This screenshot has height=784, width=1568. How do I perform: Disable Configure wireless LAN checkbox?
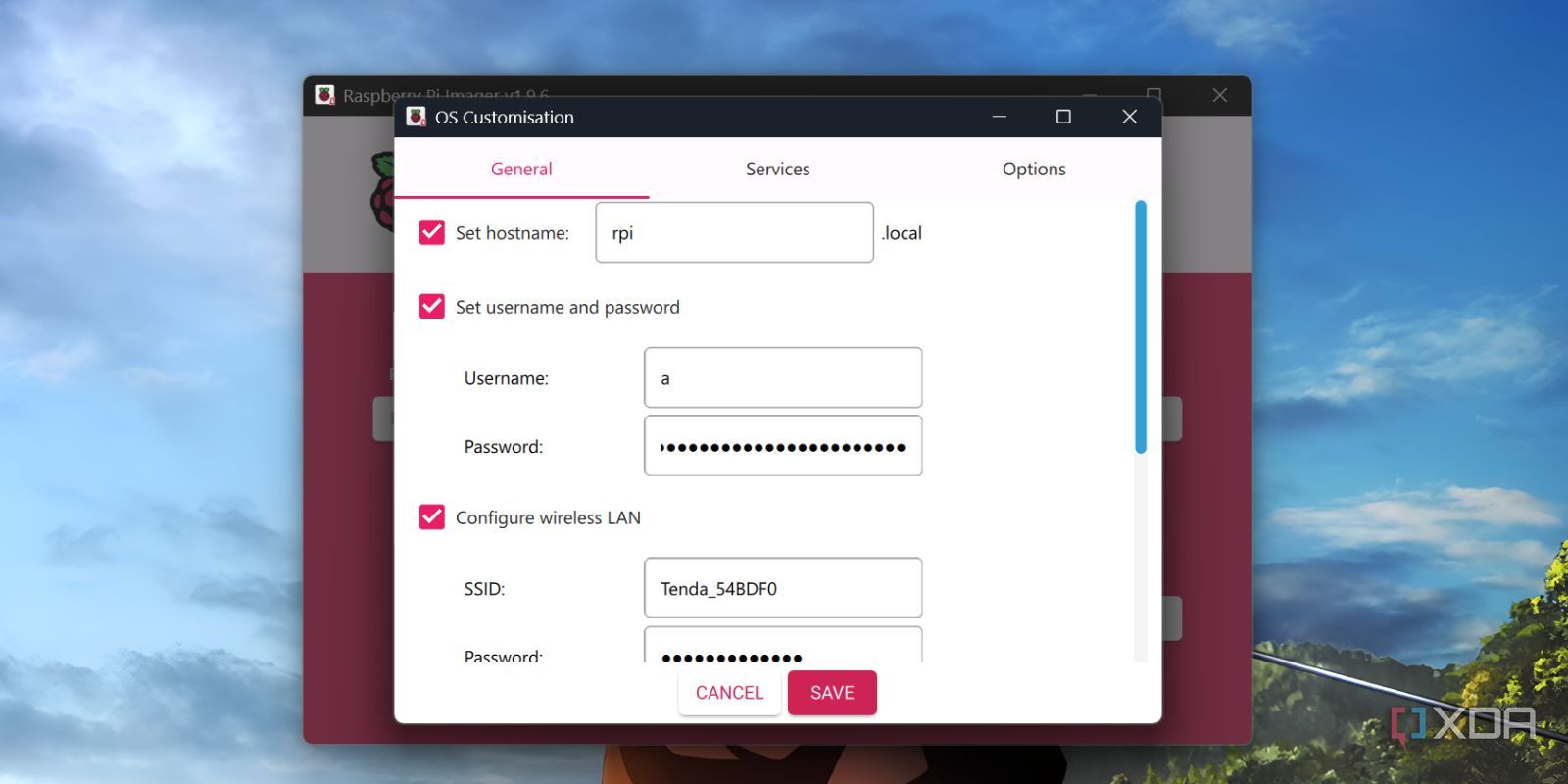[x=432, y=516]
